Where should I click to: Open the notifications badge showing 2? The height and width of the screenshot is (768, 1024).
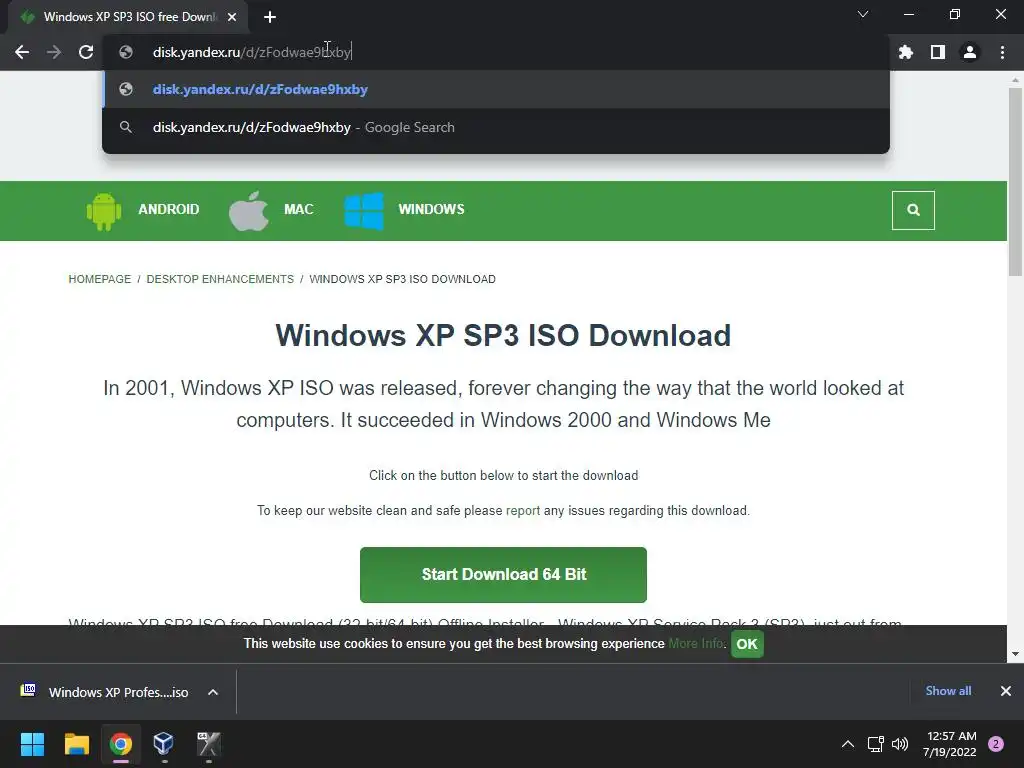tap(996, 744)
